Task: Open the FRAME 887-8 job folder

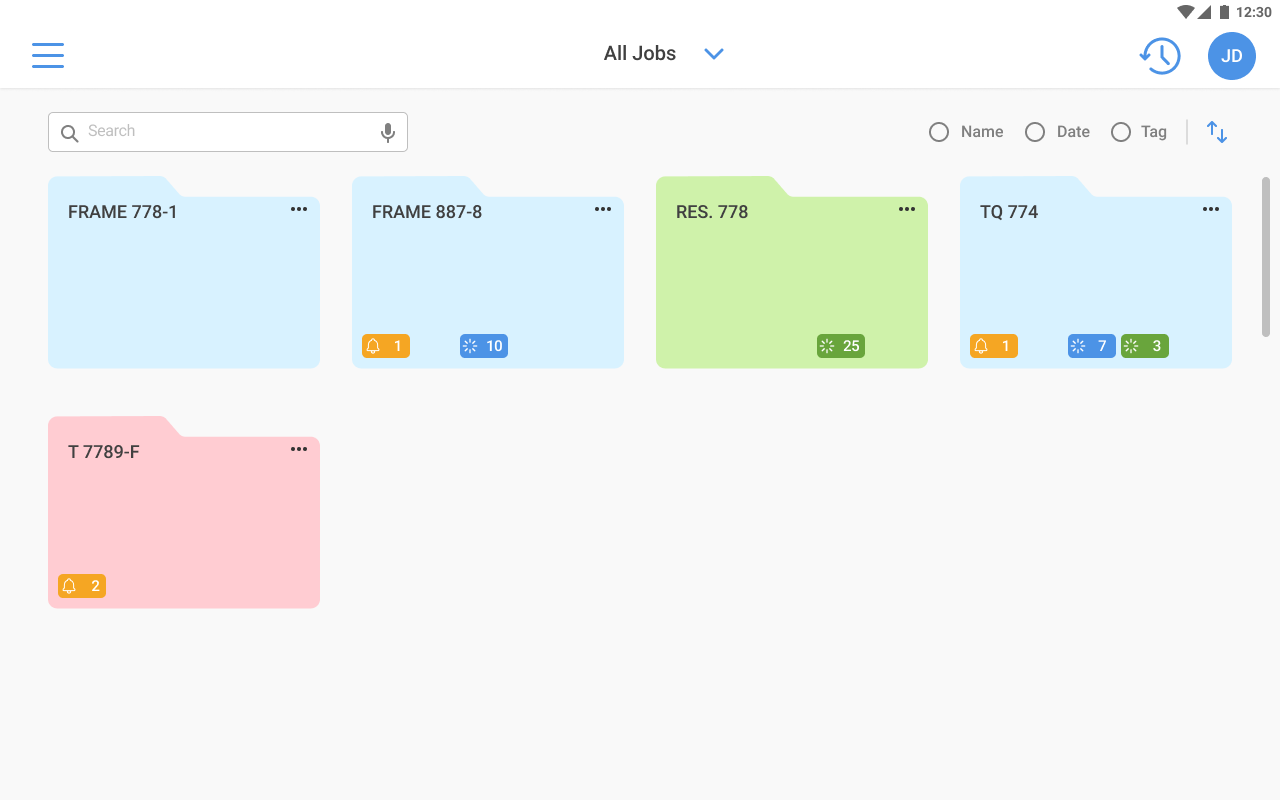Action: (x=488, y=272)
